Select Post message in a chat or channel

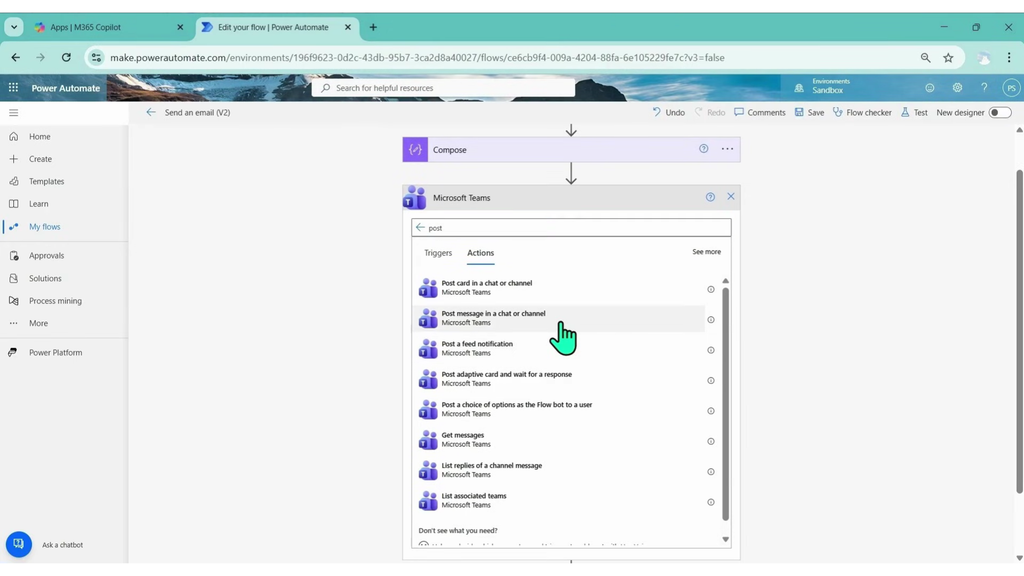click(558, 318)
